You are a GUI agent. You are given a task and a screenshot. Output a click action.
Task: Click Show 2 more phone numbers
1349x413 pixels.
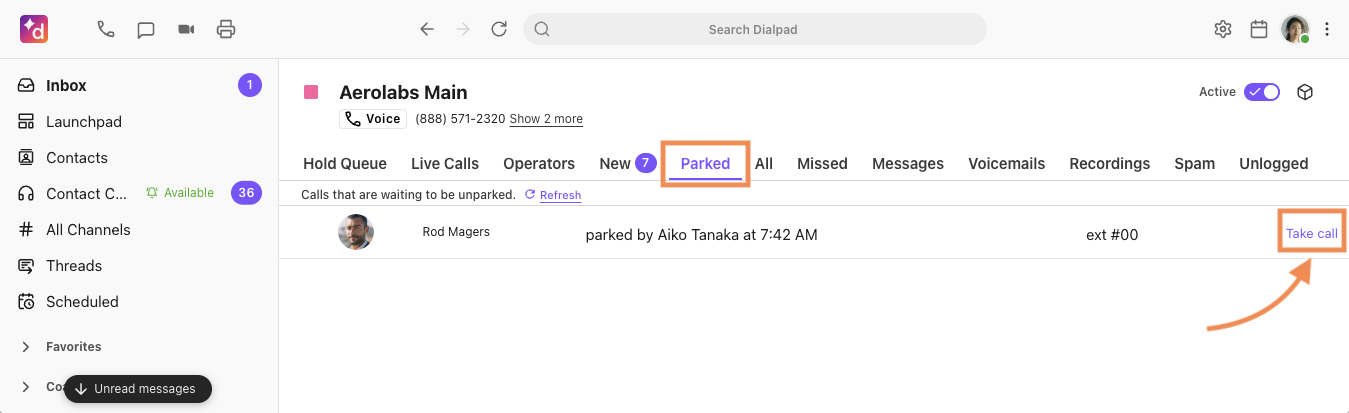[546, 119]
